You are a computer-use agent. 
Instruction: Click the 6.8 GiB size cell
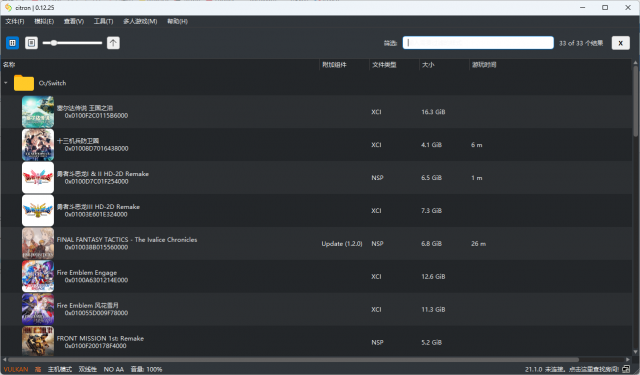click(x=431, y=244)
